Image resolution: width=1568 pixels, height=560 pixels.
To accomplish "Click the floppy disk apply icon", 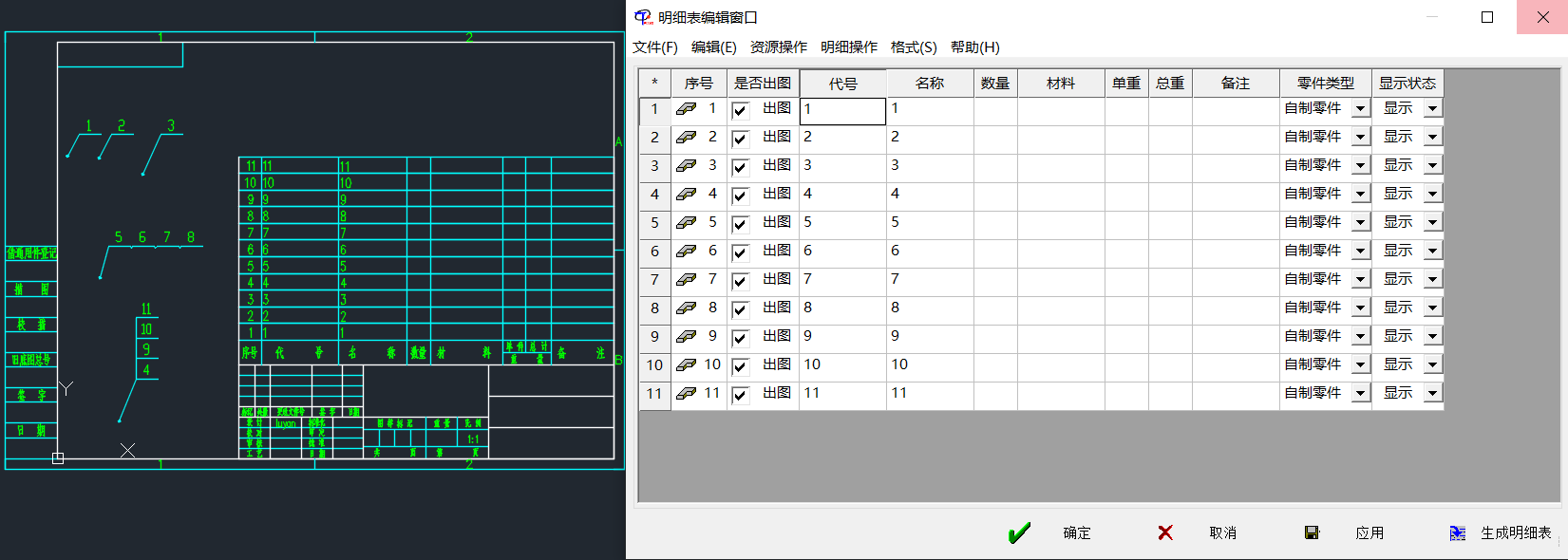I will (x=1312, y=533).
